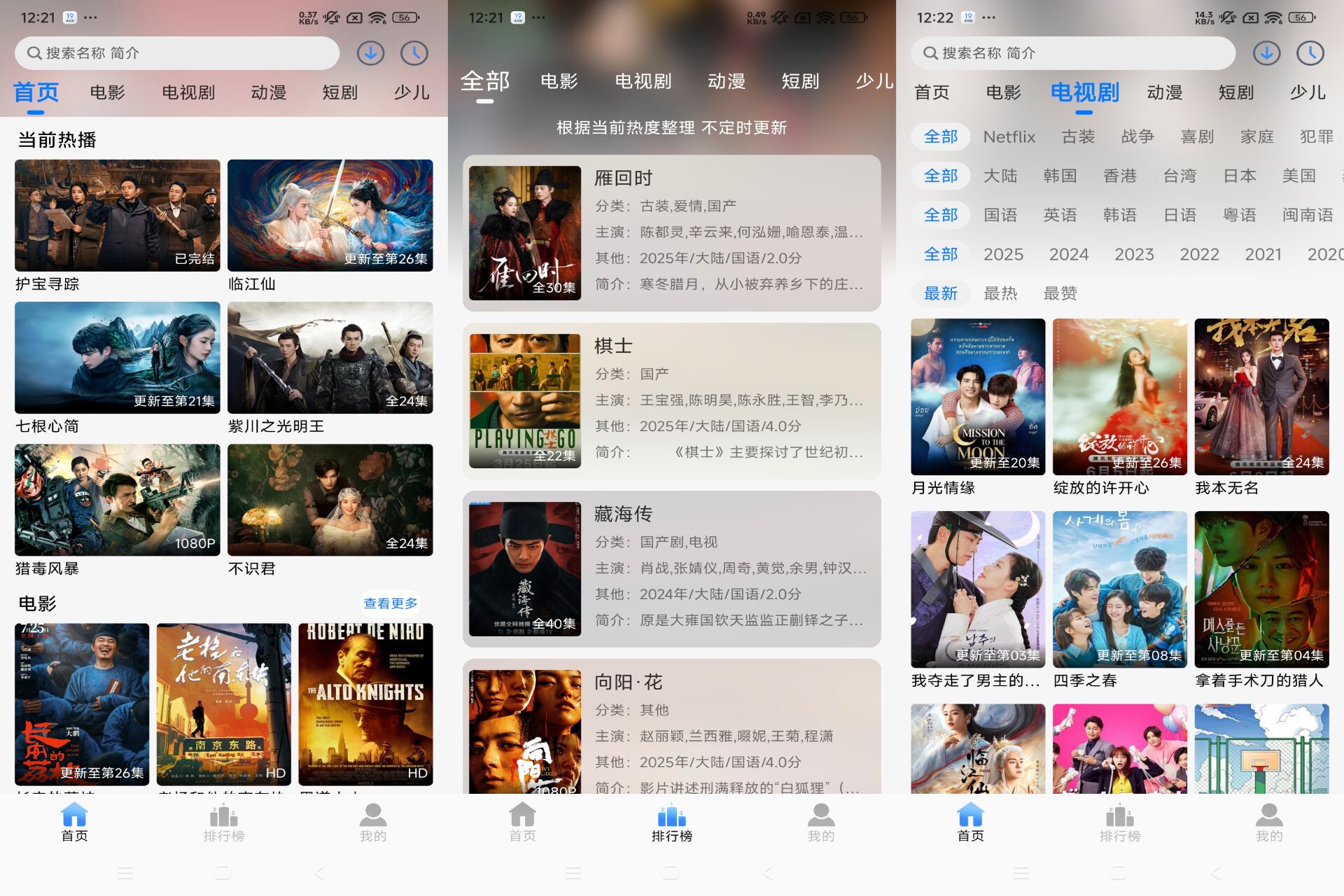Sort by 最热 most popular

click(x=1000, y=293)
